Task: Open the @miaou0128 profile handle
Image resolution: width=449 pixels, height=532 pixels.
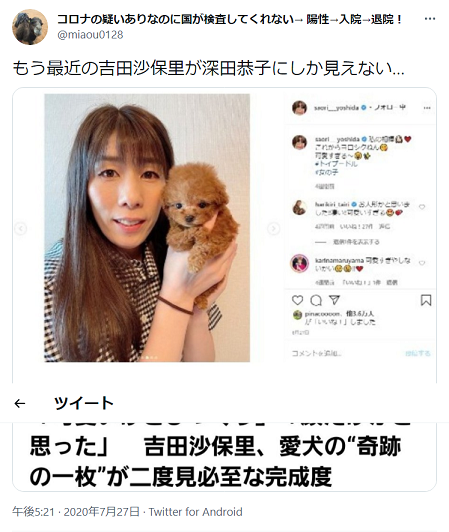Action: [x=90, y=35]
